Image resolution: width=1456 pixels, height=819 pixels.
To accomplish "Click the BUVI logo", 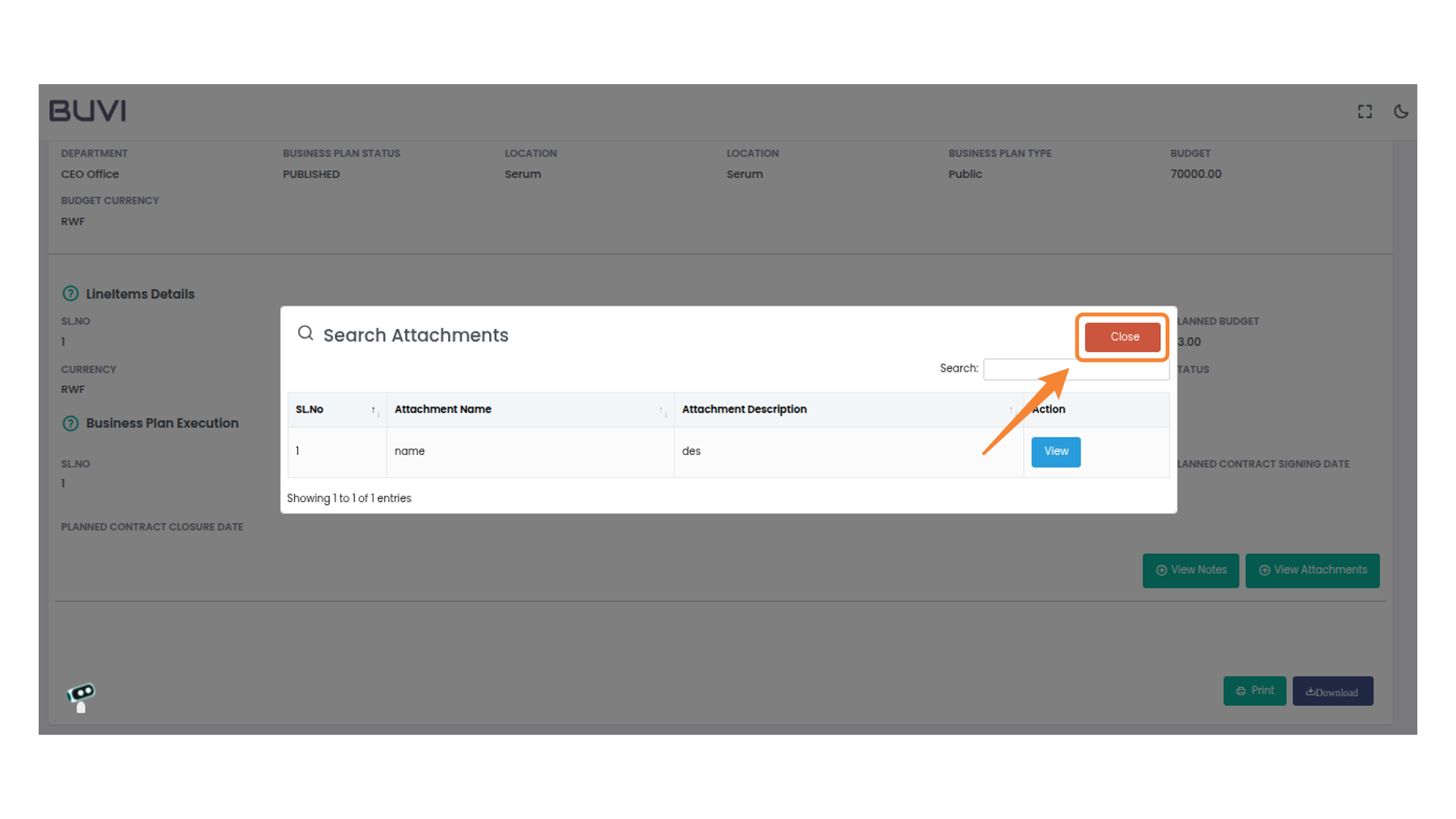I will [88, 111].
